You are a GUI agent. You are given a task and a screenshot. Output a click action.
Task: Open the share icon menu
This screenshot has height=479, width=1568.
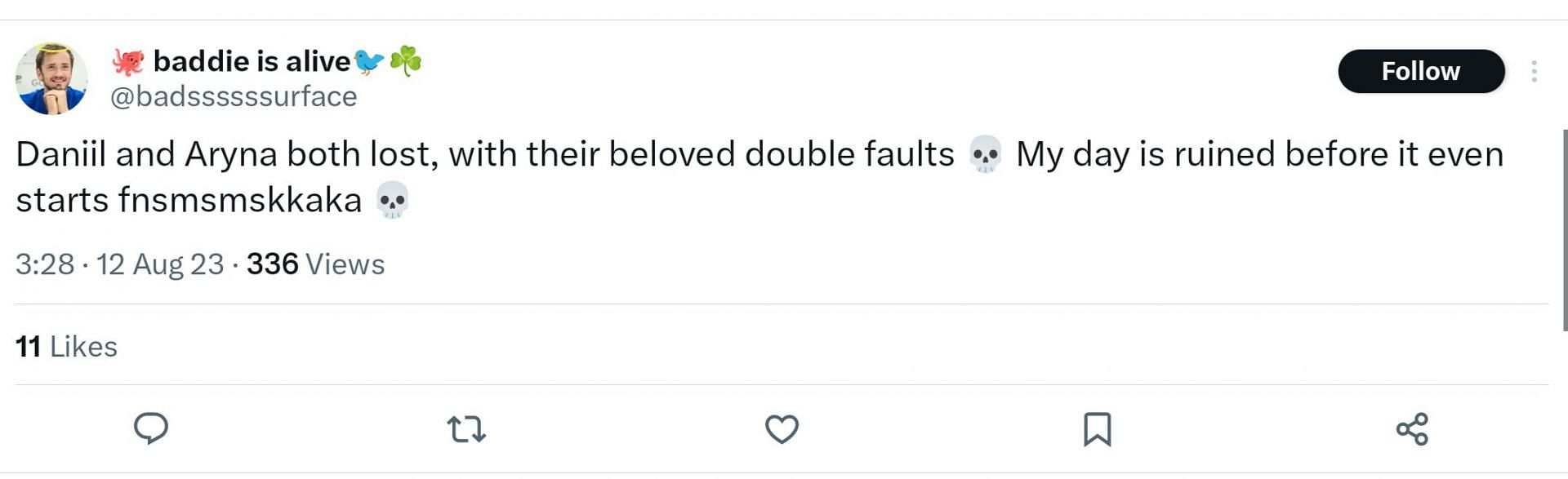click(1412, 429)
